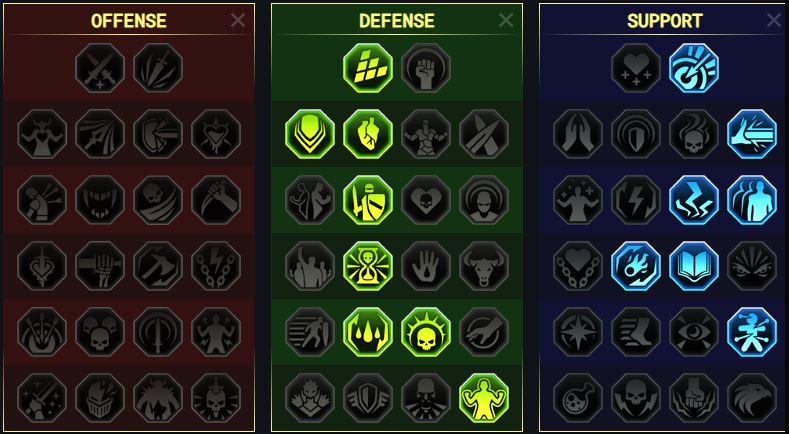The height and width of the screenshot is (434, 789).
Task: Click the Defense panel title
Action: [397, 21]
